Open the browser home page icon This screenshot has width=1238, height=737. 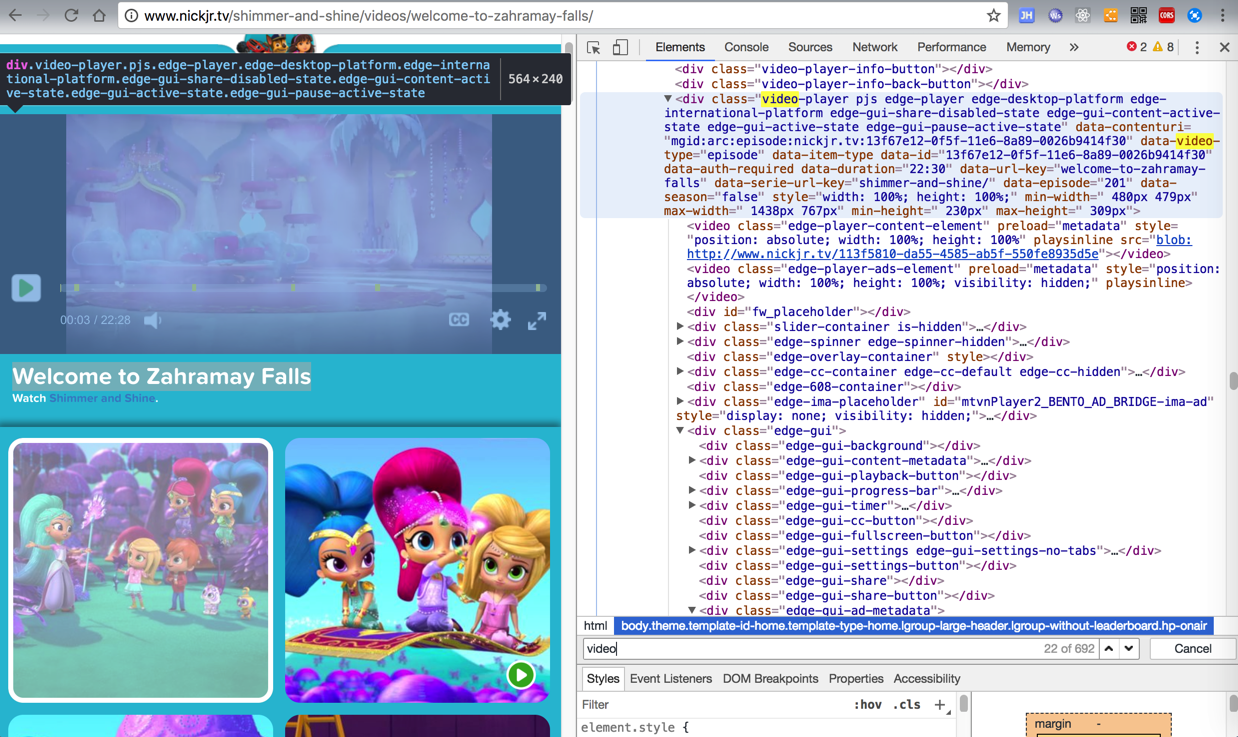tap(99, 16)
